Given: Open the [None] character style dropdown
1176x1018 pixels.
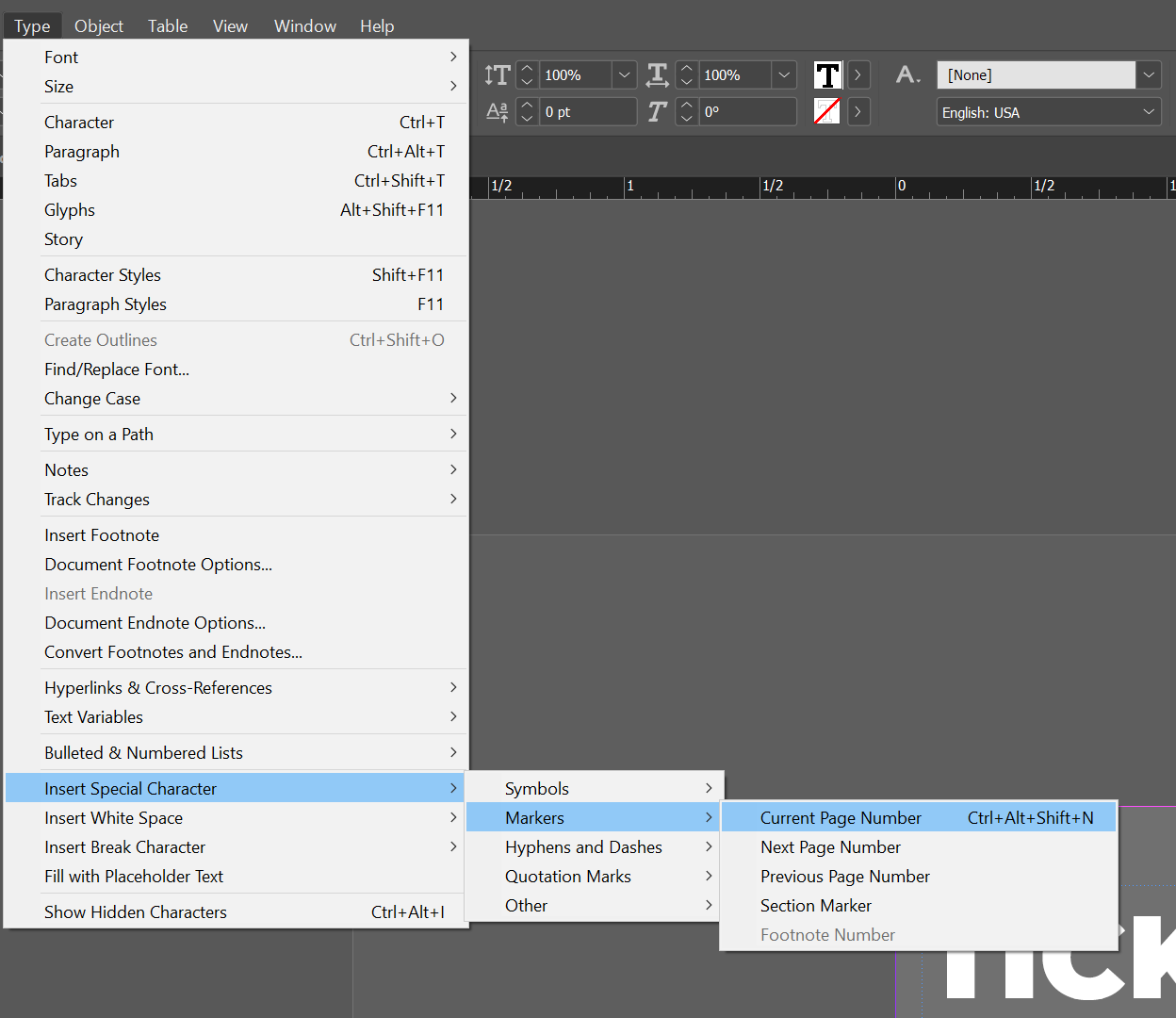Looking at the screenshot, I should click(x=1148, y=74).
